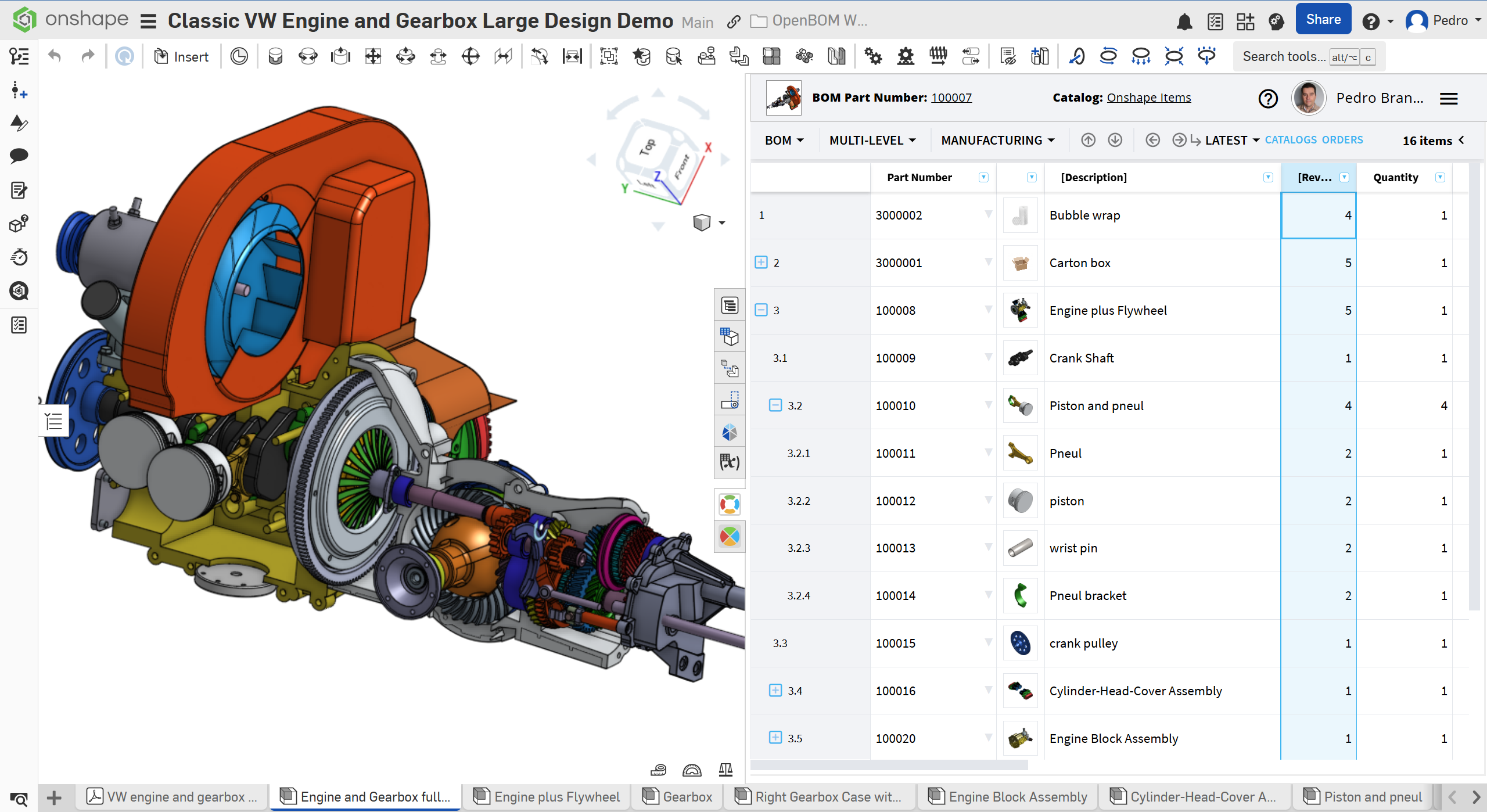Click the Insert parts toolbar button
Image resolution: width=1487 pixels, height=812 pixels.
[181, 56]
